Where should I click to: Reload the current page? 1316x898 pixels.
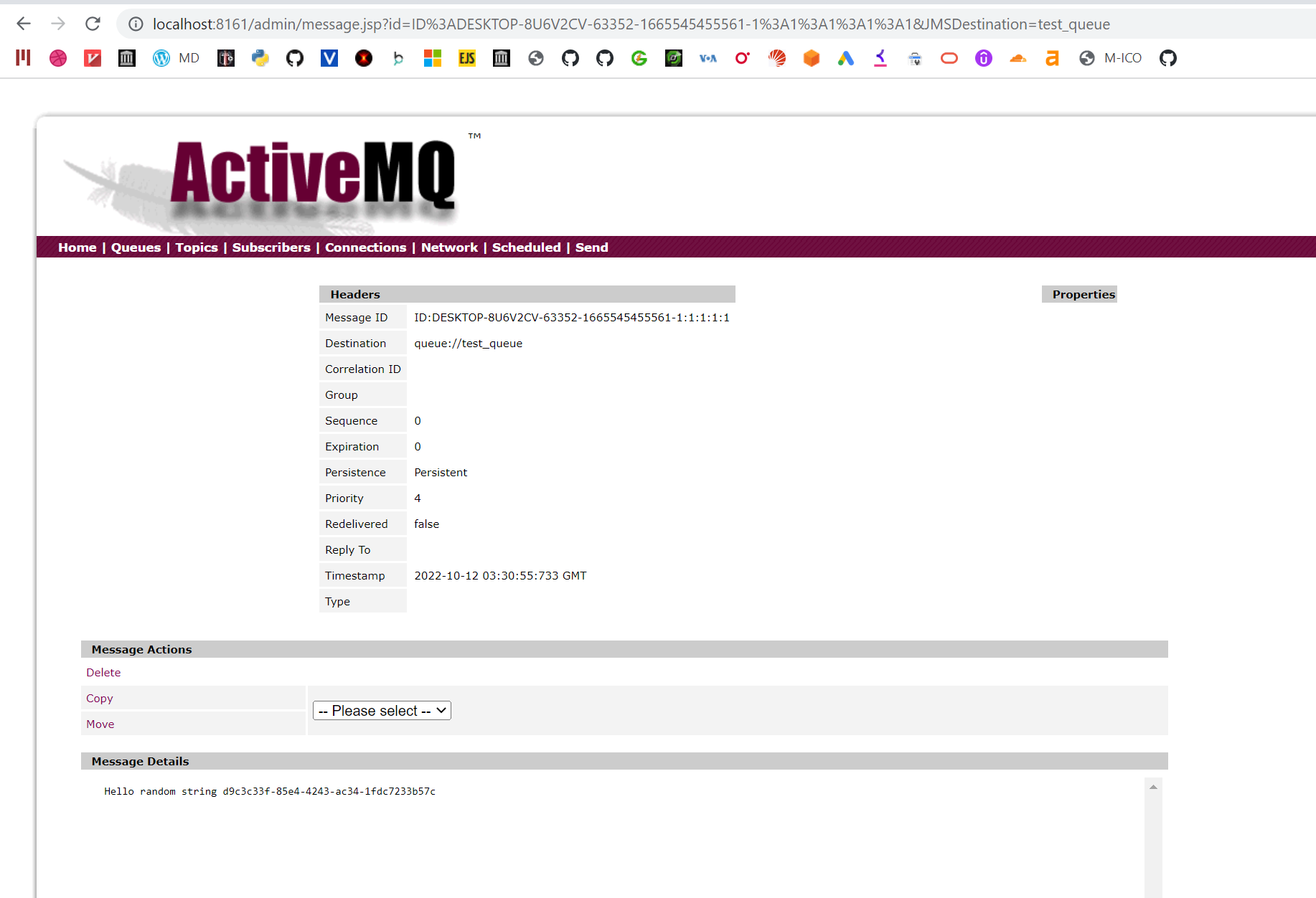coord(93,24)
